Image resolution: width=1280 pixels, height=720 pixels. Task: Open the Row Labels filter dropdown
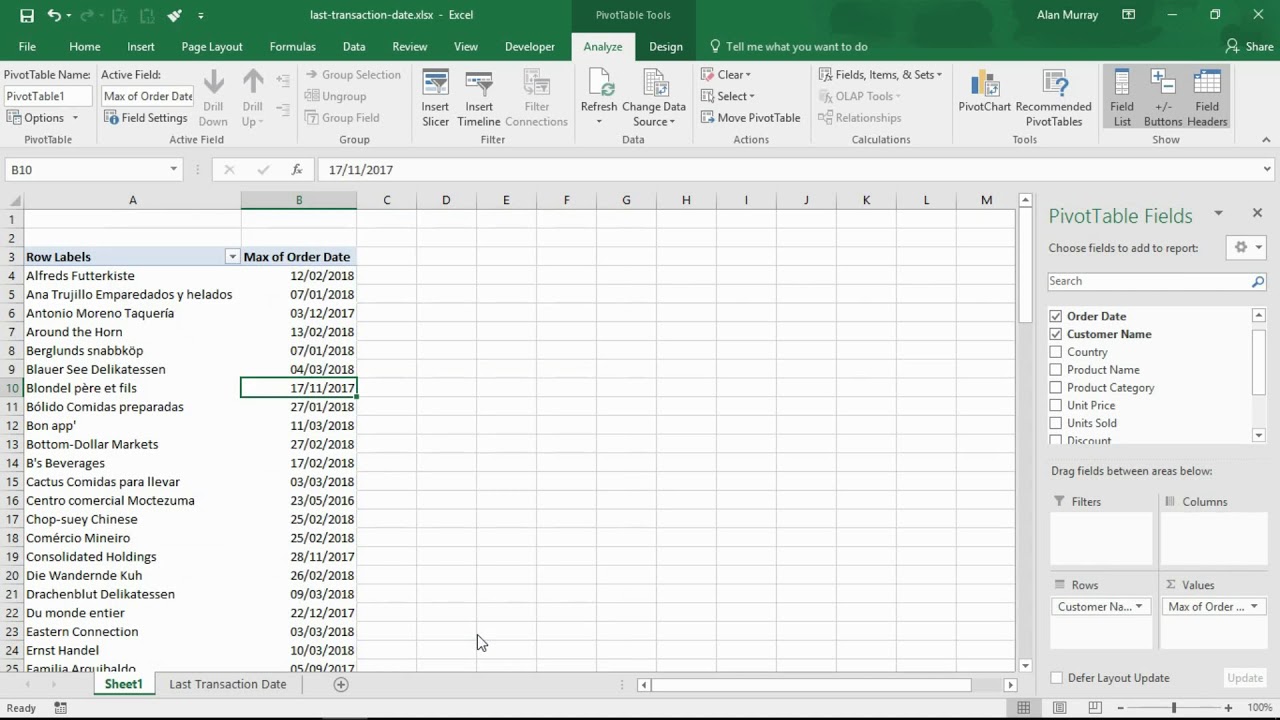point(232,256)
